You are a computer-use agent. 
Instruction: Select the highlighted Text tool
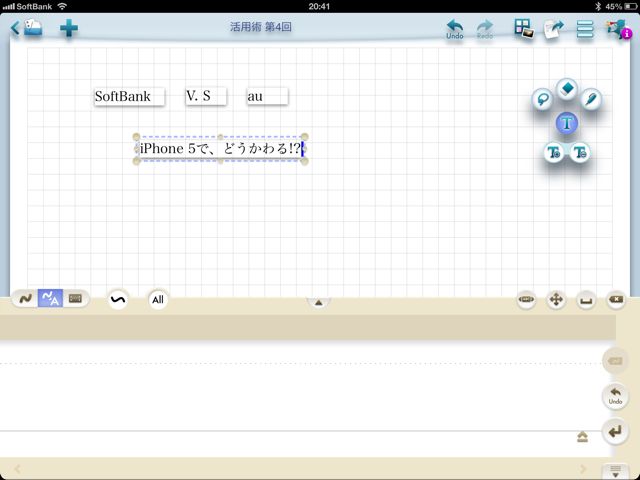(x=567, y=123)
